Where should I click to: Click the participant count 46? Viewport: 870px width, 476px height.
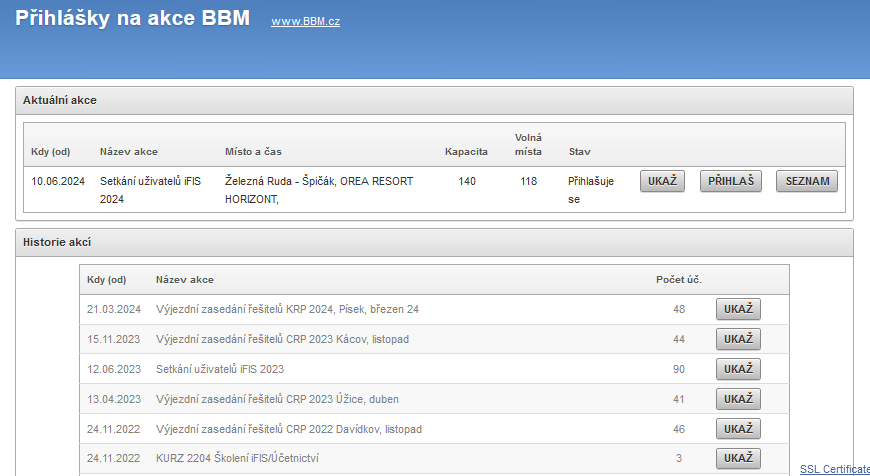(679, 429)
